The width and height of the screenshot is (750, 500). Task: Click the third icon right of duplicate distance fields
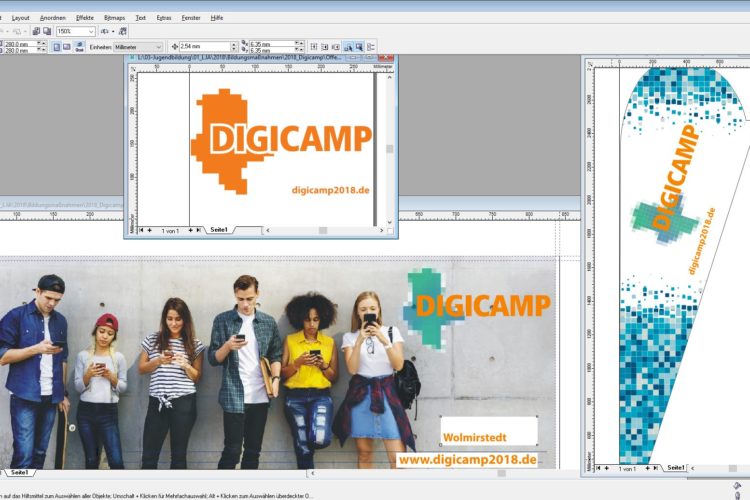[336, 47]
